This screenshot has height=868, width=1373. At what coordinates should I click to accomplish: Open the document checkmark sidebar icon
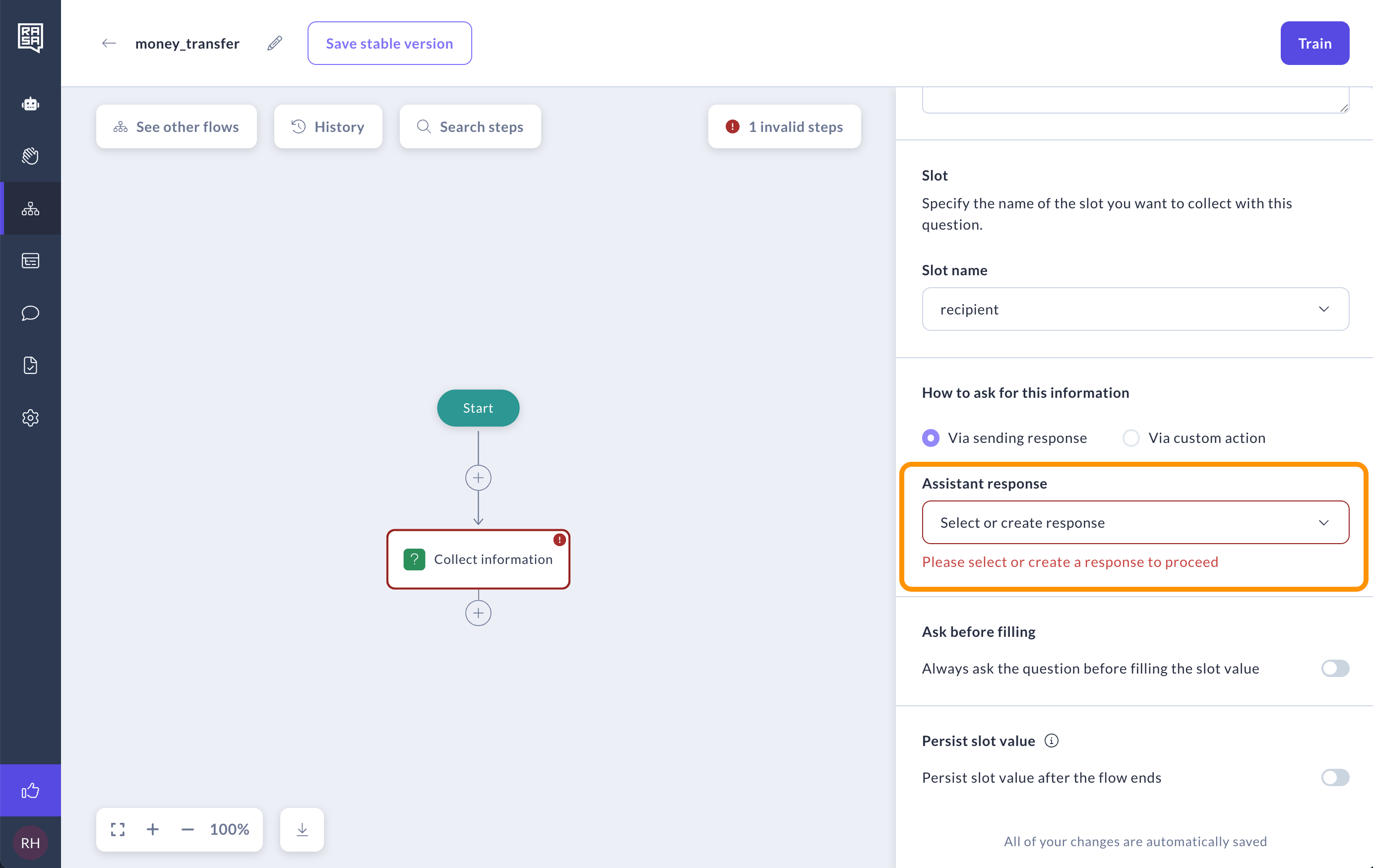30,365
